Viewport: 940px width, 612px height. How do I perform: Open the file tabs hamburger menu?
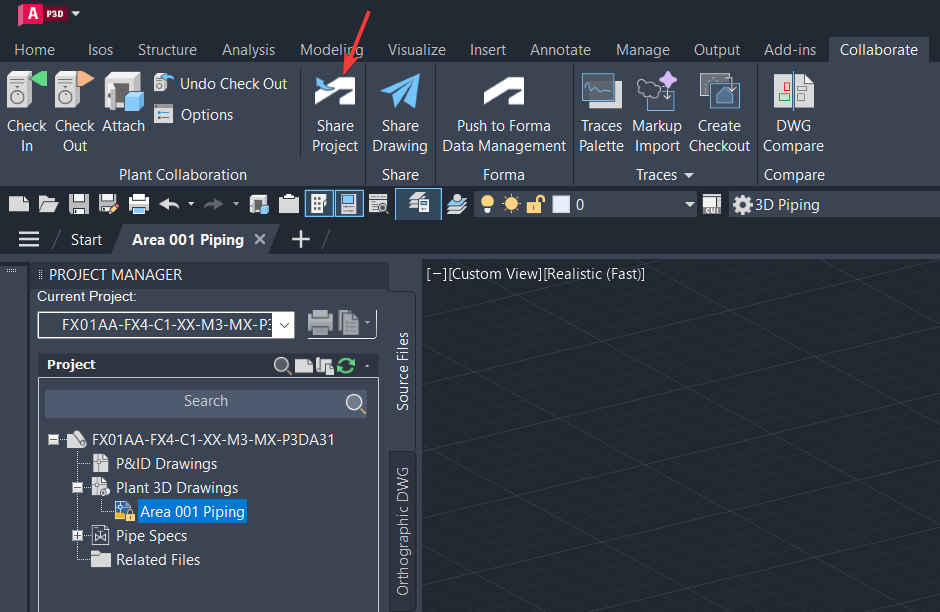tap(29, 239)
